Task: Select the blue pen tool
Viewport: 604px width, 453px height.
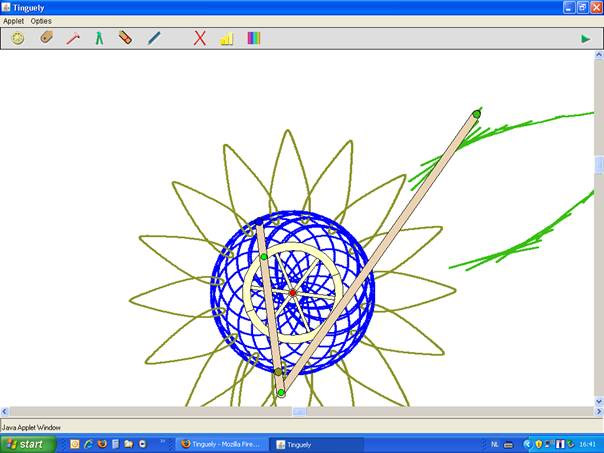Action: (154, 38)
